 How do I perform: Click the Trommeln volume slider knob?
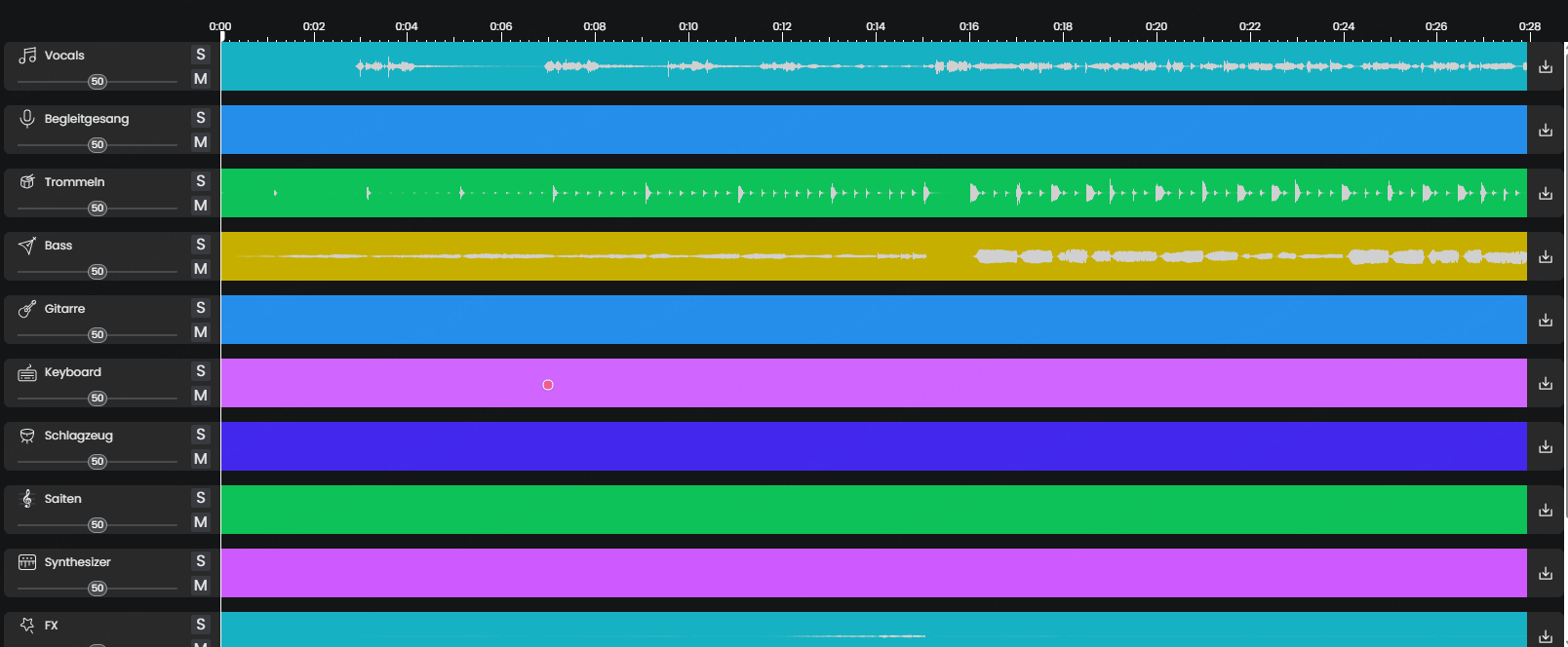point(98,209)
